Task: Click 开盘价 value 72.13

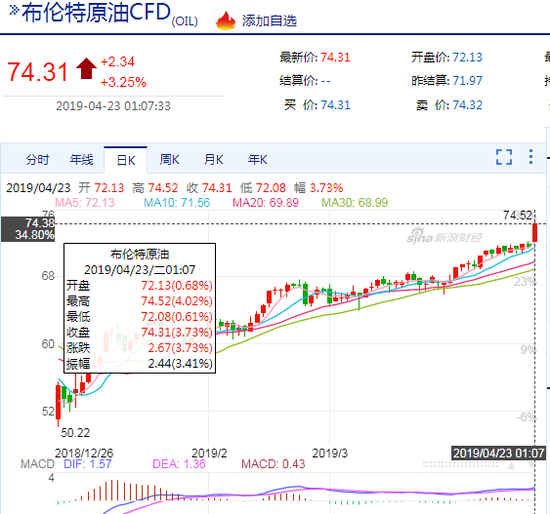Action: 467,57
